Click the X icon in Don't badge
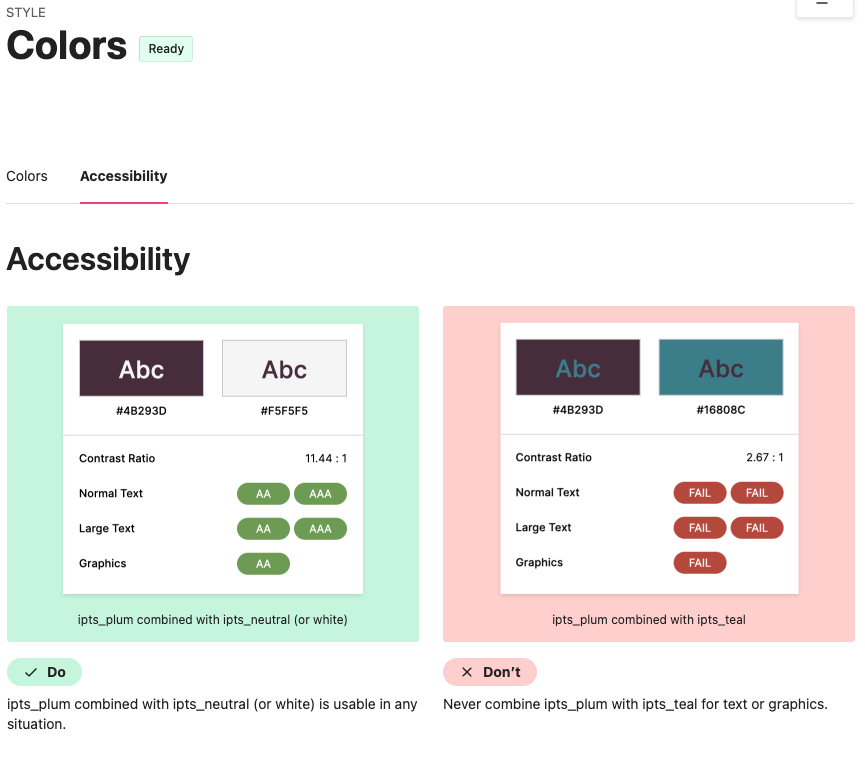Image resolution: width=865 pixels, height=757 pixels. pos(466,672)
